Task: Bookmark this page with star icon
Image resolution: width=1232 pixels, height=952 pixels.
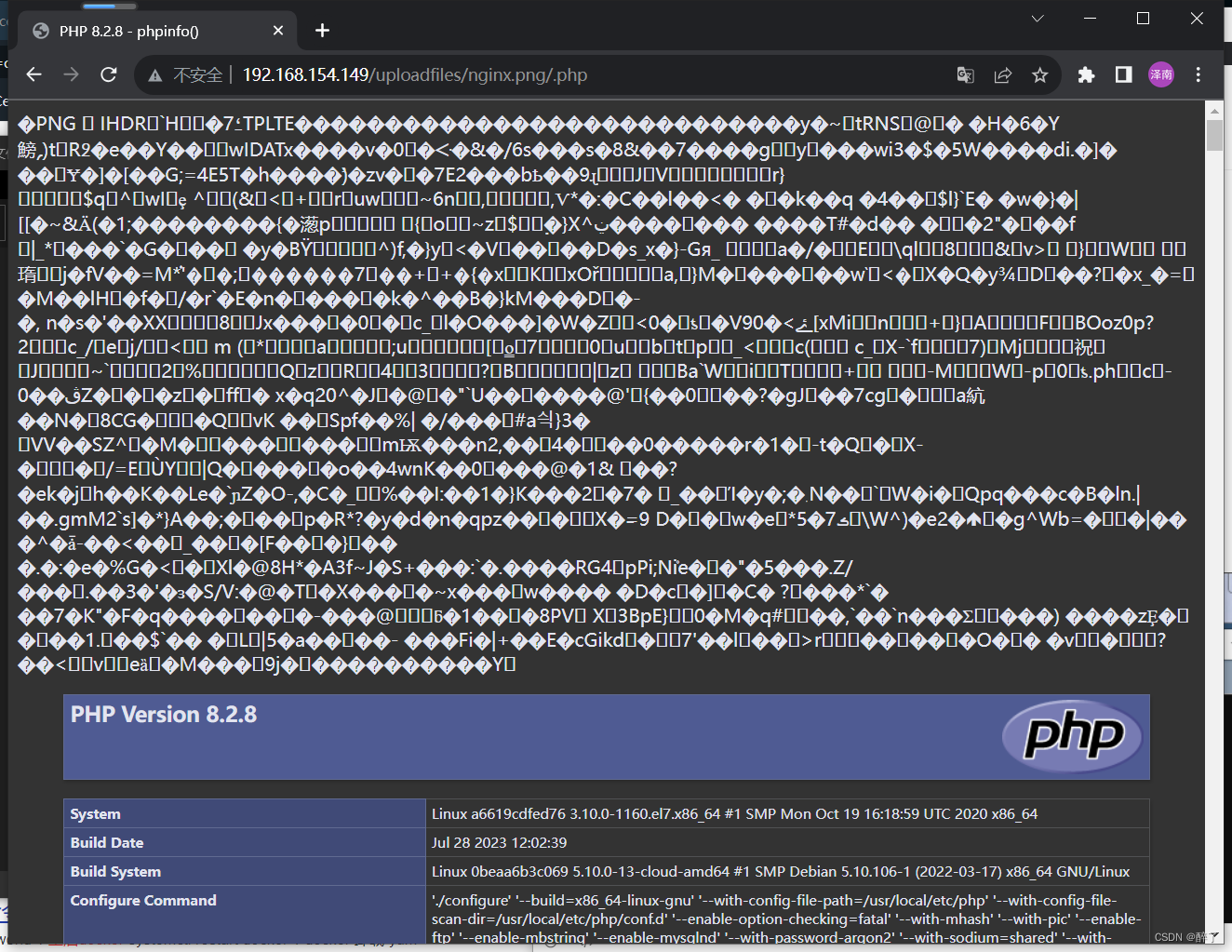Action: click(x=1040, y=75)
